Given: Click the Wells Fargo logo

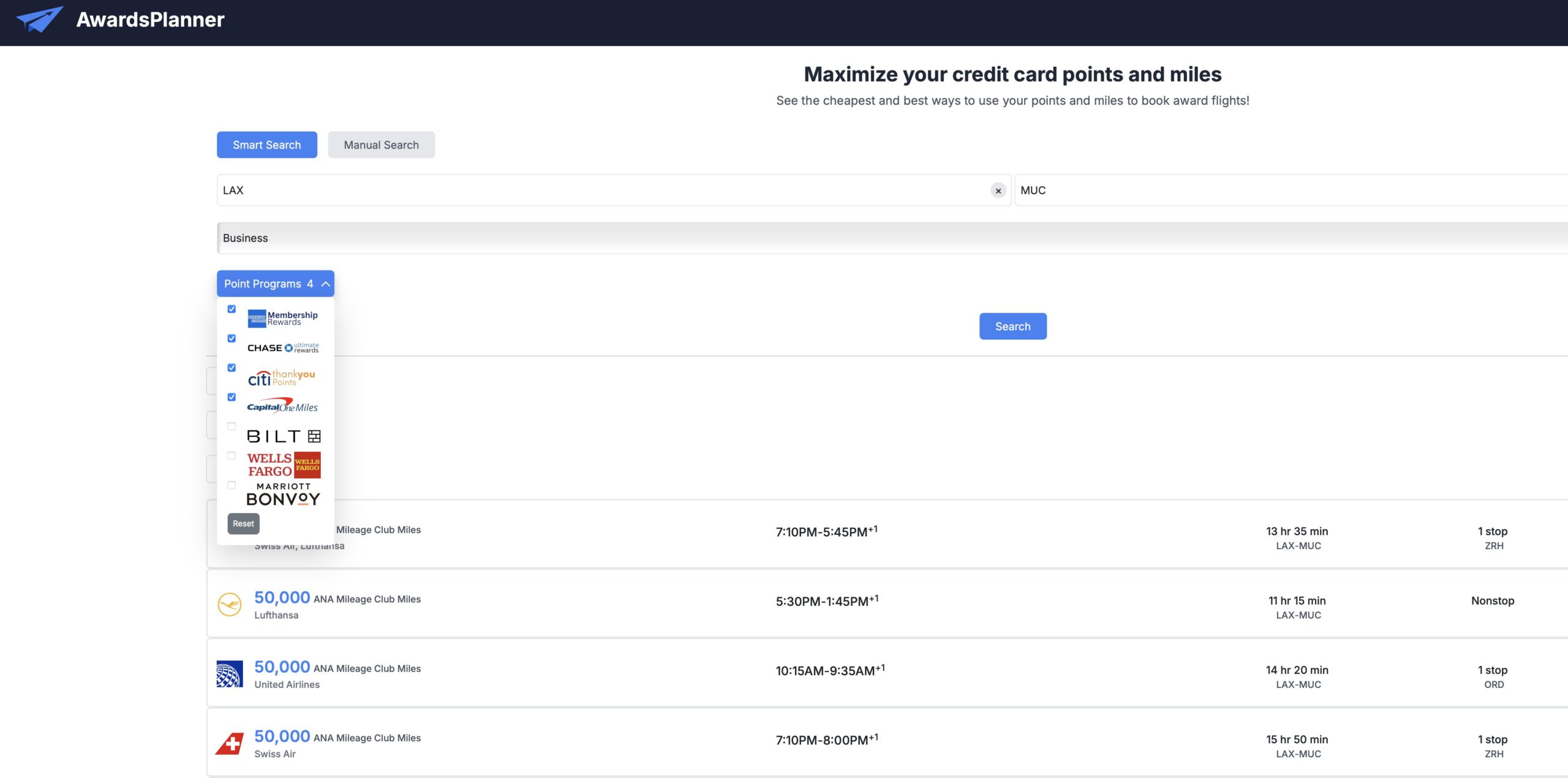Looking at the screenshot, I should pos(284,465).
